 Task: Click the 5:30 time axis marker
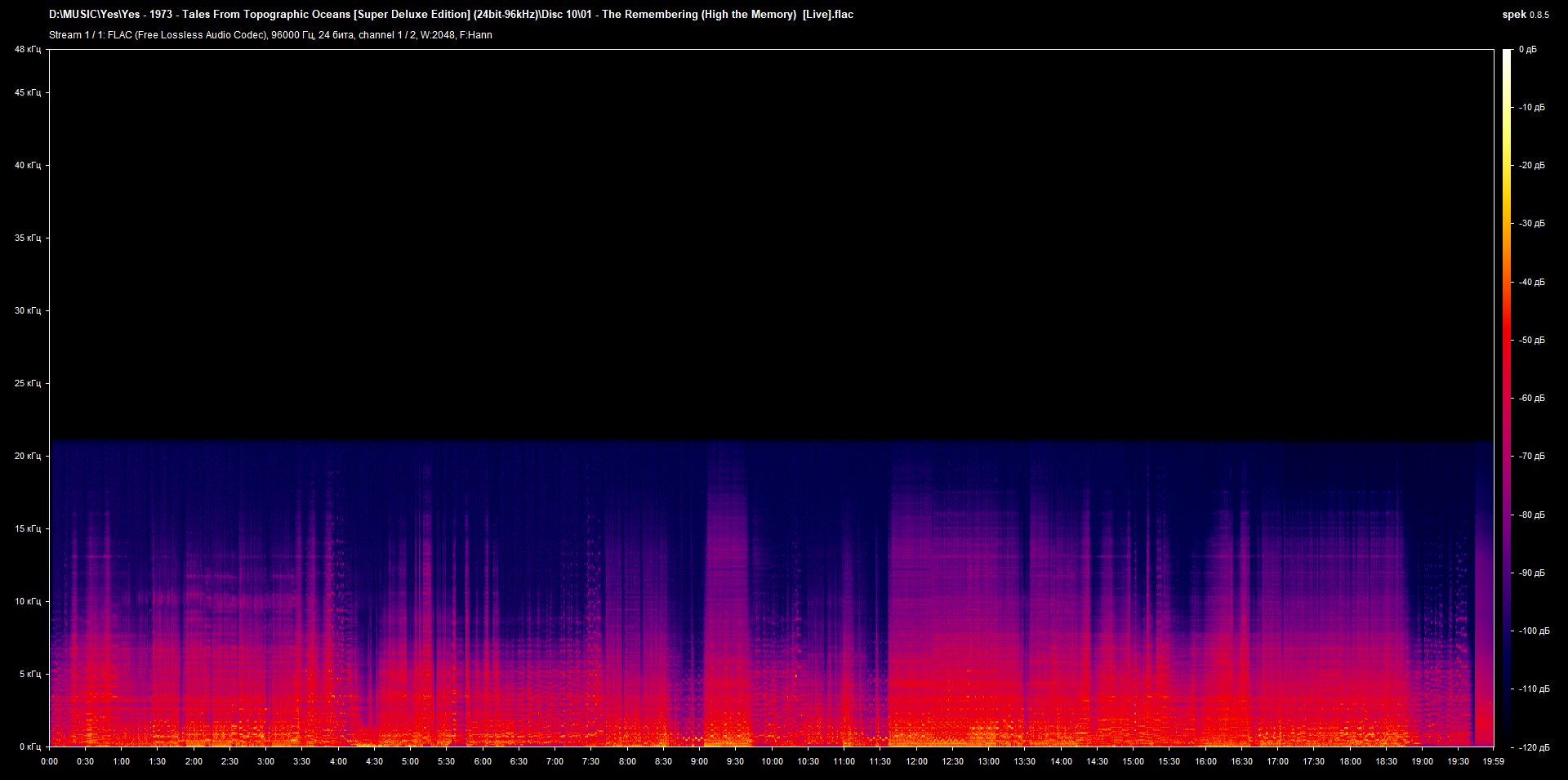click(447, 761)
